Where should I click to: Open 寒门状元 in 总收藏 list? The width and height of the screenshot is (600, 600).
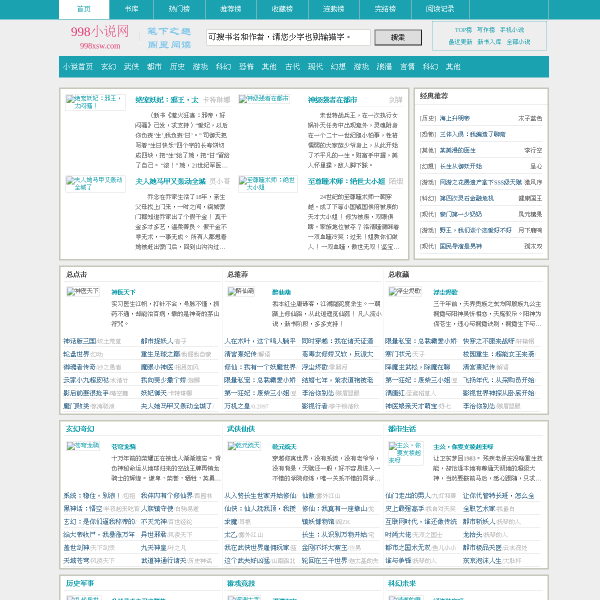[x=398, y=354]
